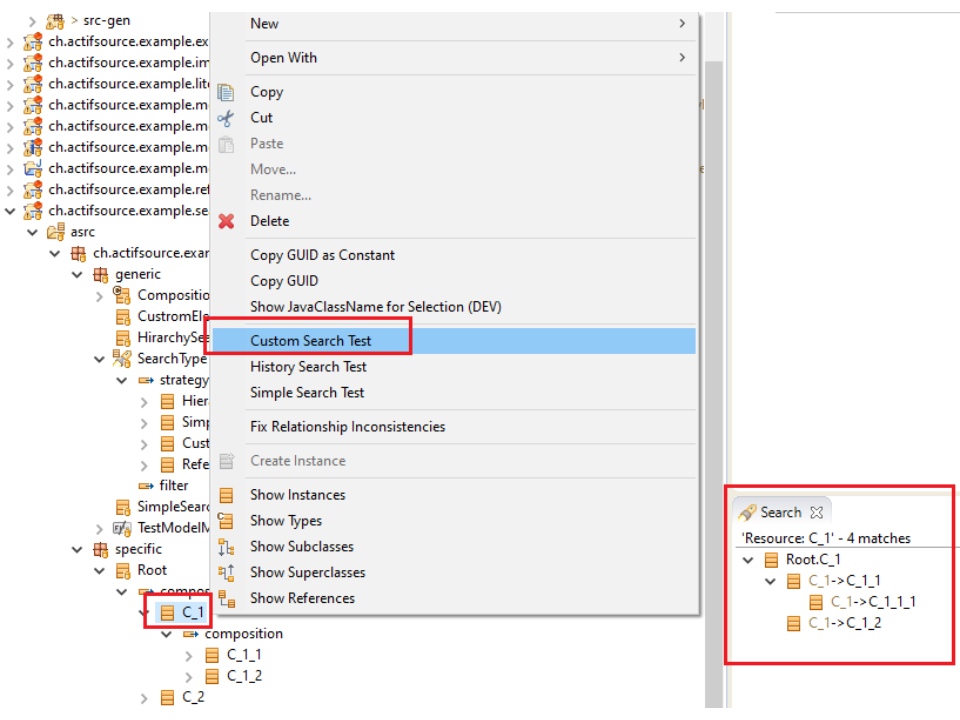
Task: Click the scissors Cut icon
Action: 226,118
